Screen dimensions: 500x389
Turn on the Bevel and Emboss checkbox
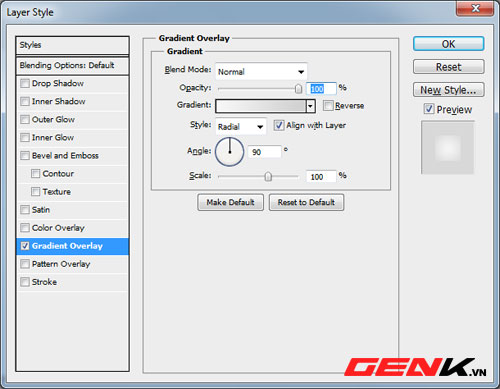click(25, 155)
